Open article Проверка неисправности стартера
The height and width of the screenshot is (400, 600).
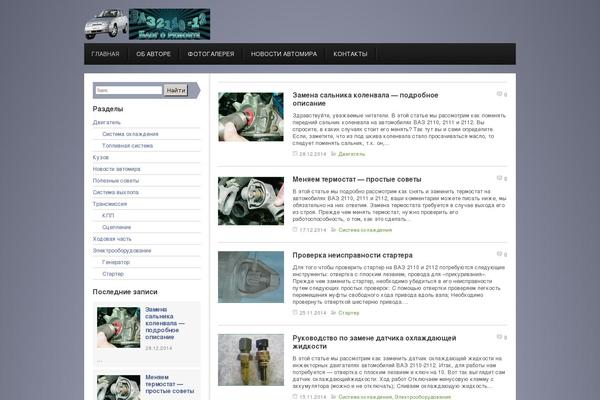pos(352,255)
